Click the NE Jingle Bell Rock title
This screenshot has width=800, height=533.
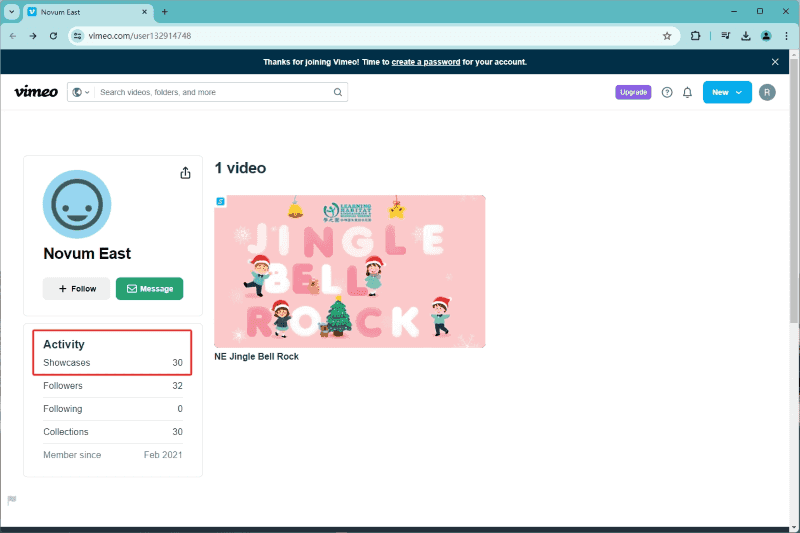256,357
